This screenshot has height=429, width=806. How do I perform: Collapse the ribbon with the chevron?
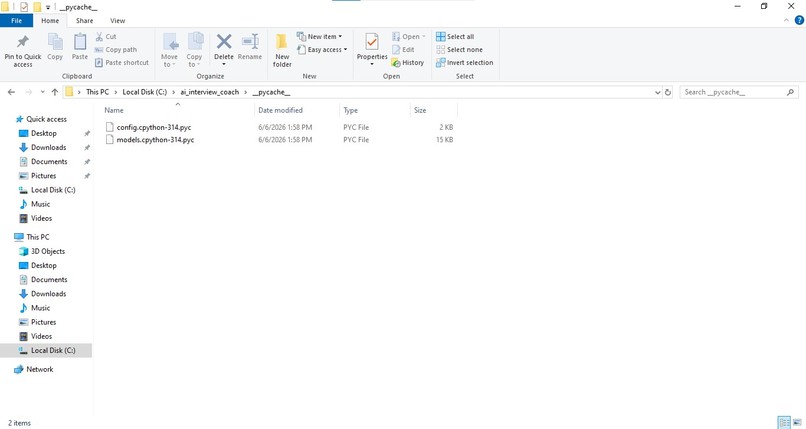(786, 21)
